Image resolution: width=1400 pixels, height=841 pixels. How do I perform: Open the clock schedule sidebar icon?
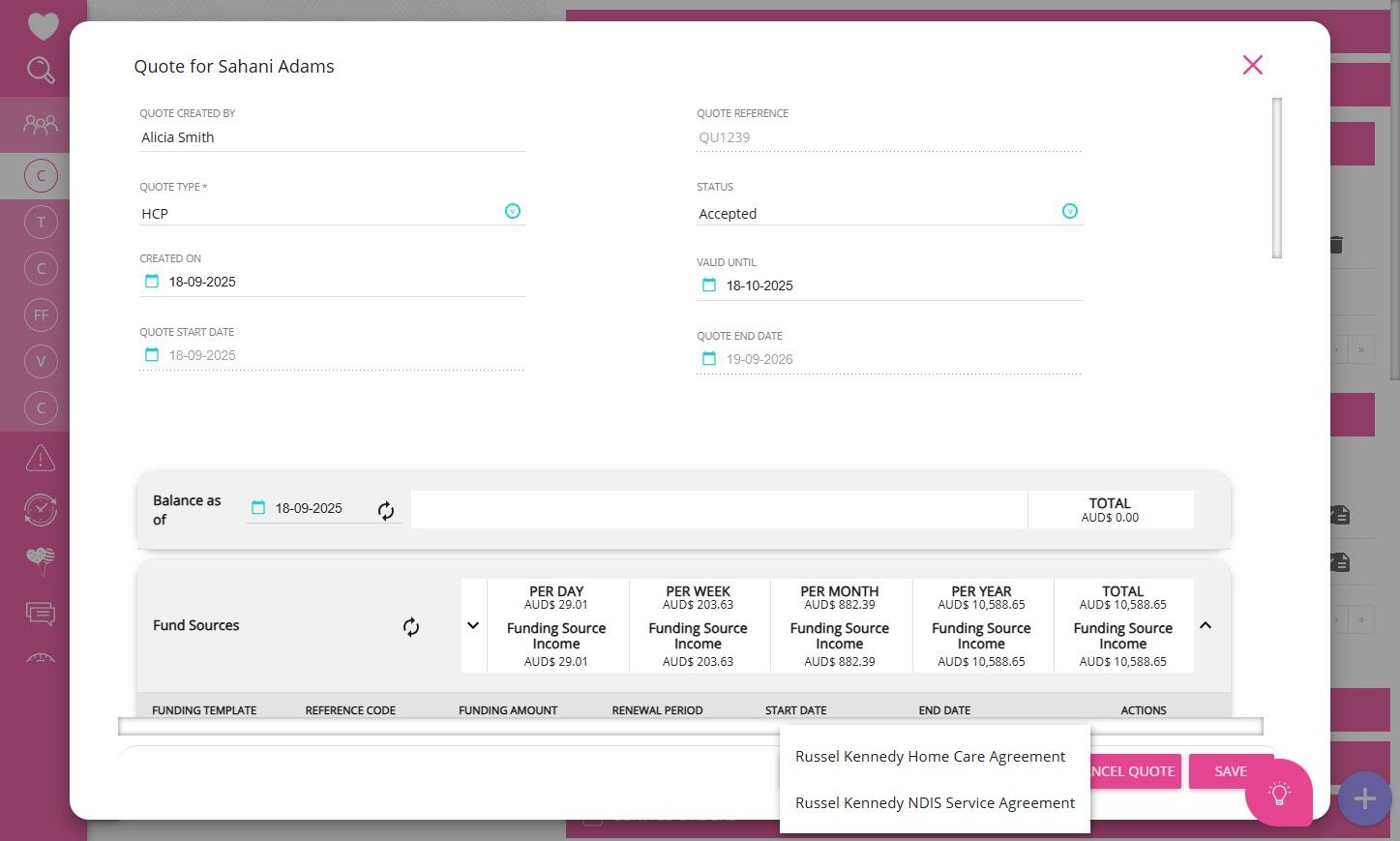point(41,509)
